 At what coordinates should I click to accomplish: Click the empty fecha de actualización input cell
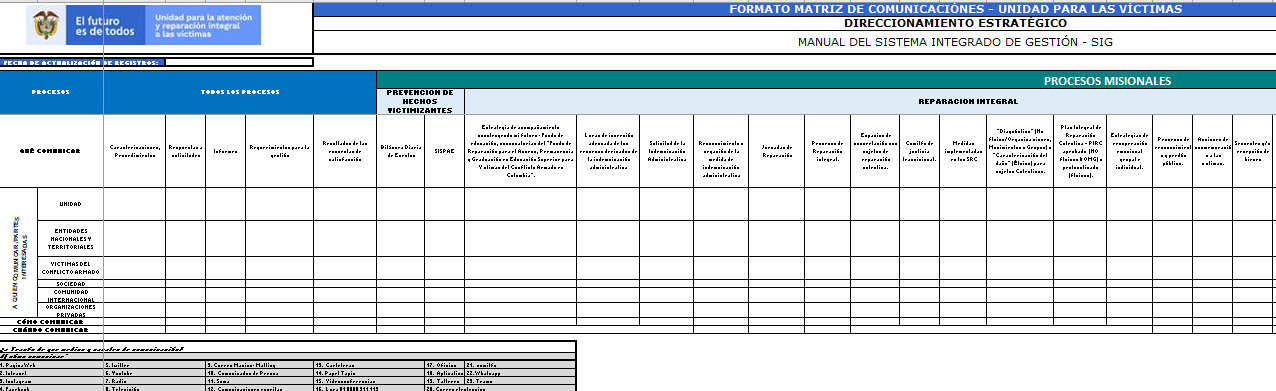tap(238, 62)
